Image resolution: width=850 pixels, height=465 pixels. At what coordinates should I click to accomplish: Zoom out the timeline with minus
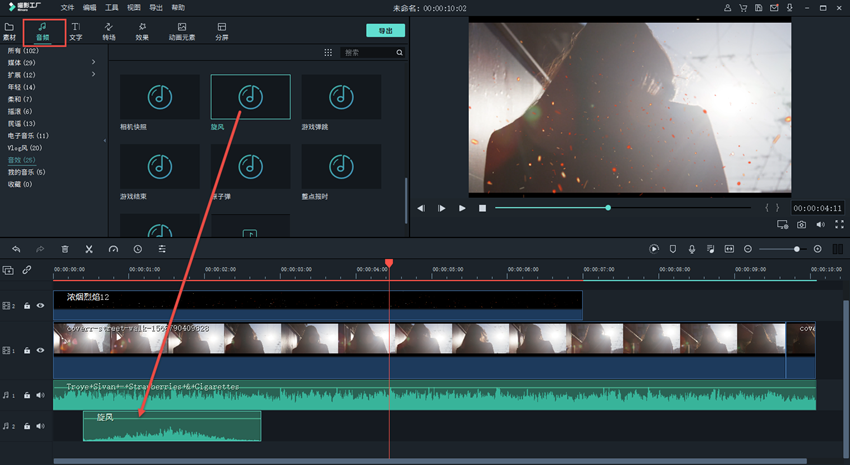click(748, 249)
